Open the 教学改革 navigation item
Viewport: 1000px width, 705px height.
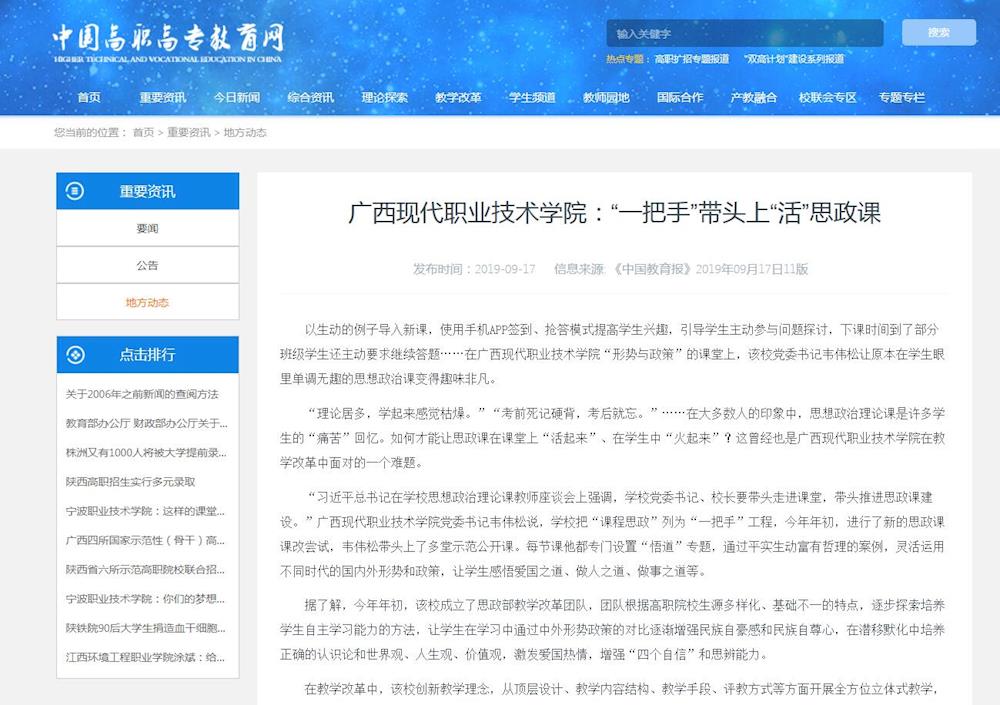(x=458, y=98)
